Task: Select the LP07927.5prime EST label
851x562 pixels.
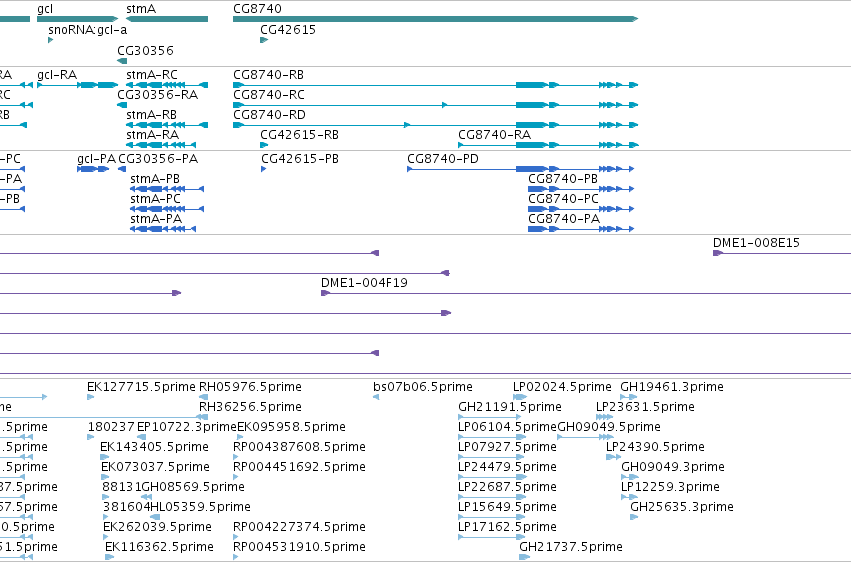Action: (x=507, y=447)
